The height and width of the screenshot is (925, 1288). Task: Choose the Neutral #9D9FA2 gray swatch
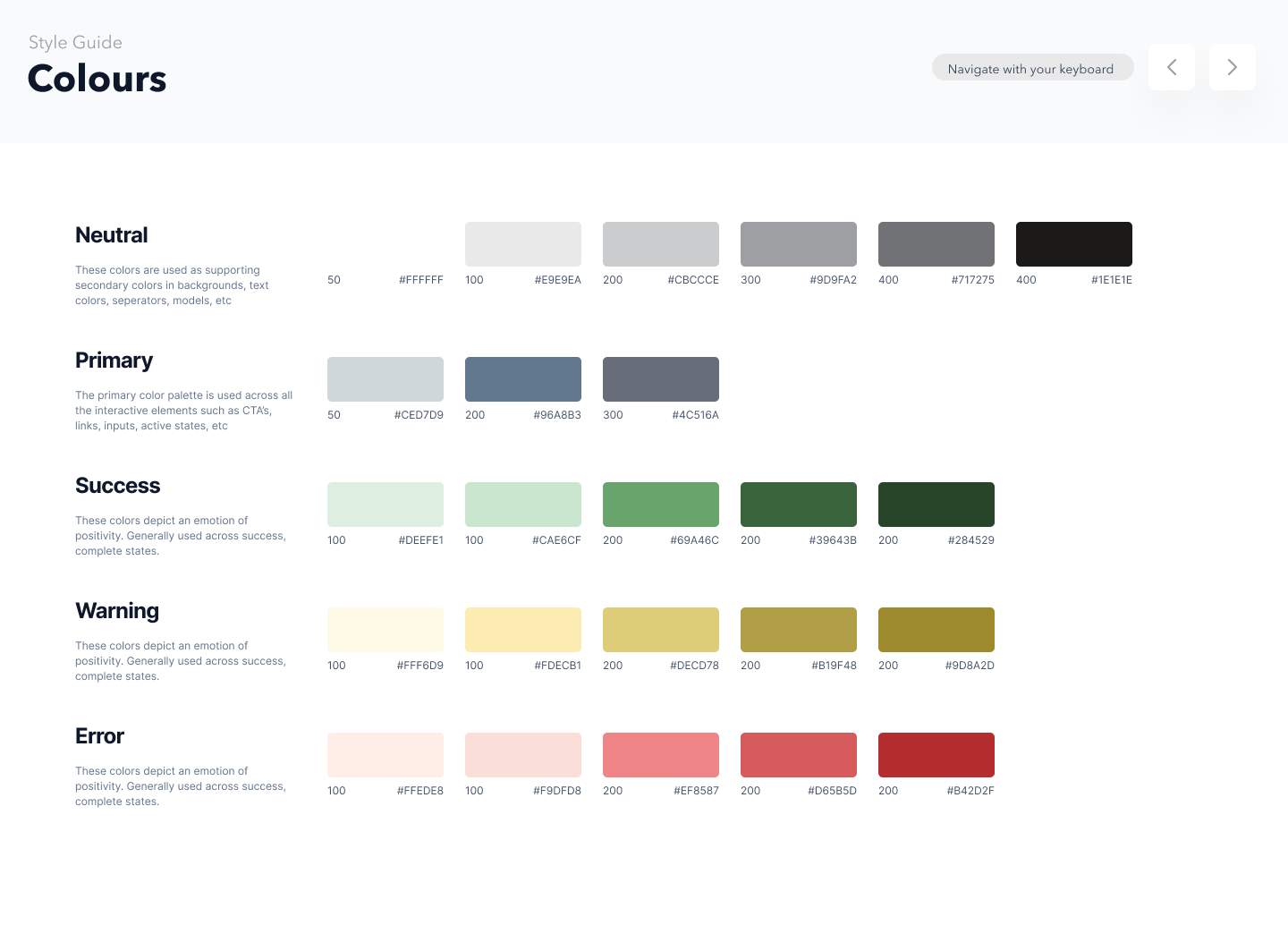(798, 244)
